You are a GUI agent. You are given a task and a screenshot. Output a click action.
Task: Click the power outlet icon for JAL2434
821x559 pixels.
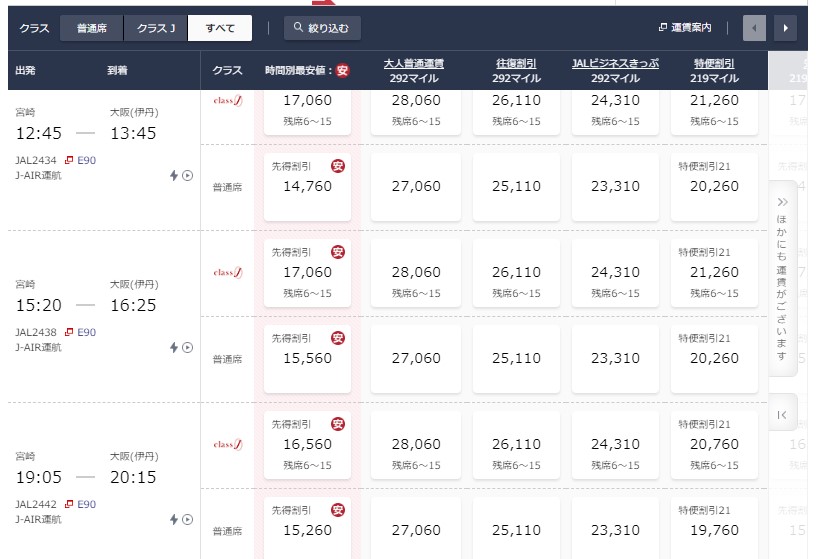[x=174, y=175]
